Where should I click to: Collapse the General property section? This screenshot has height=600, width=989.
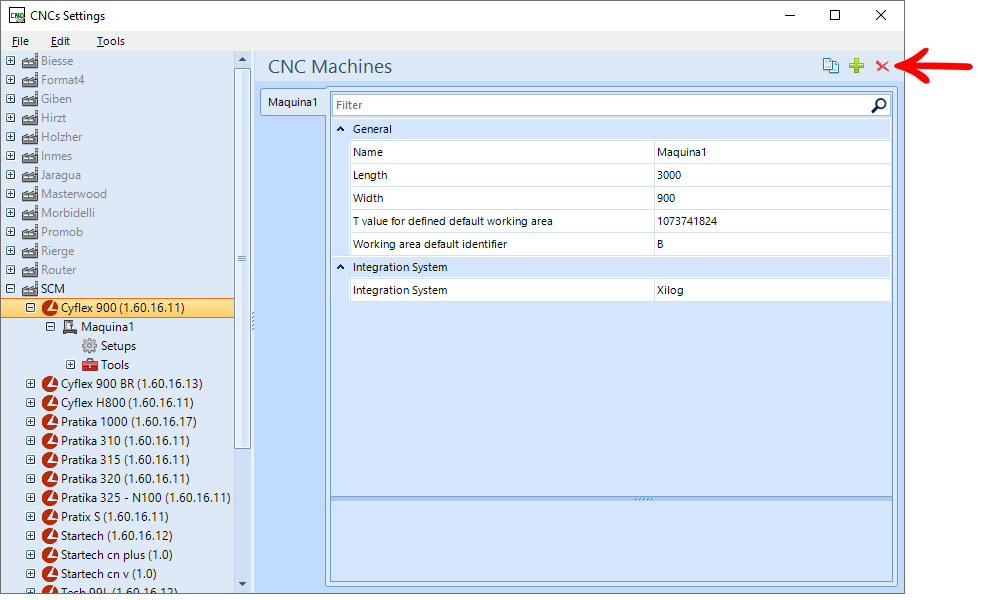[341, 129]
